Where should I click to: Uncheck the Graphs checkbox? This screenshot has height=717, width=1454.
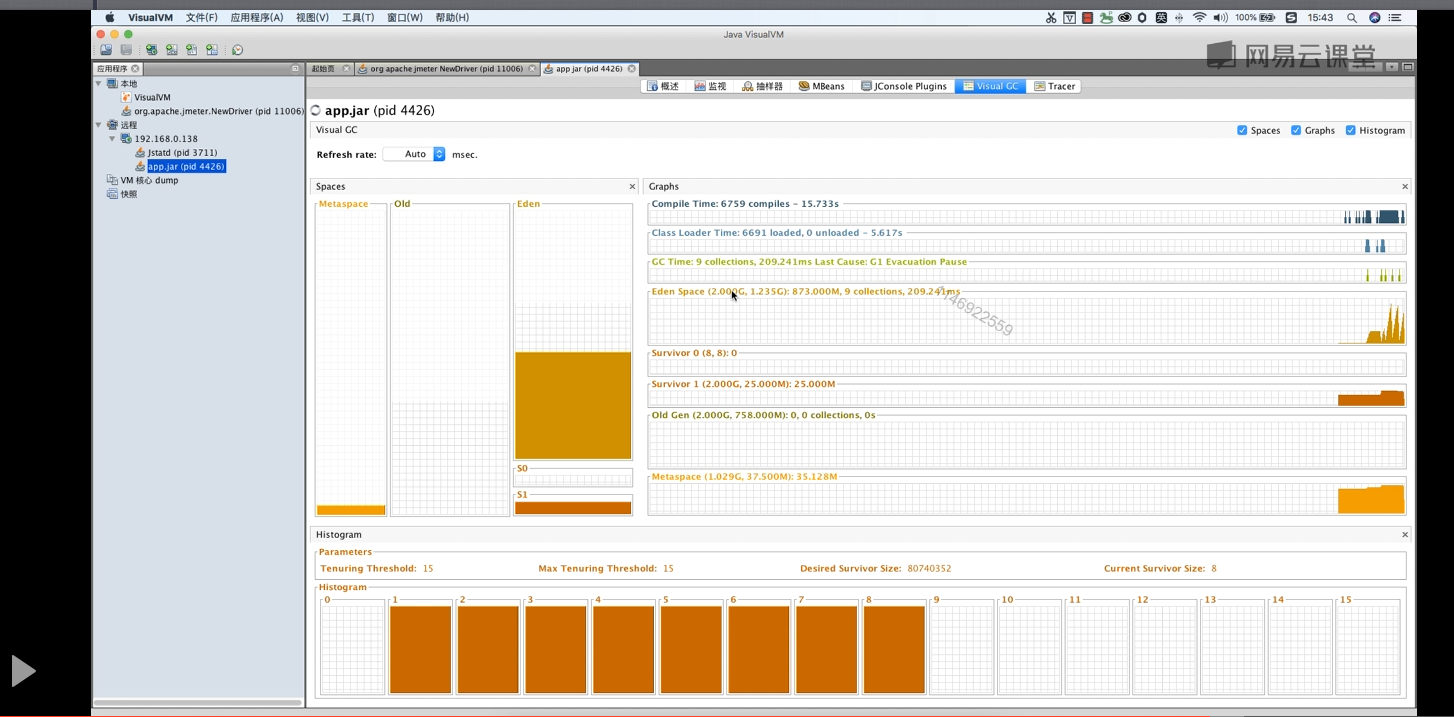(1296, 130)
